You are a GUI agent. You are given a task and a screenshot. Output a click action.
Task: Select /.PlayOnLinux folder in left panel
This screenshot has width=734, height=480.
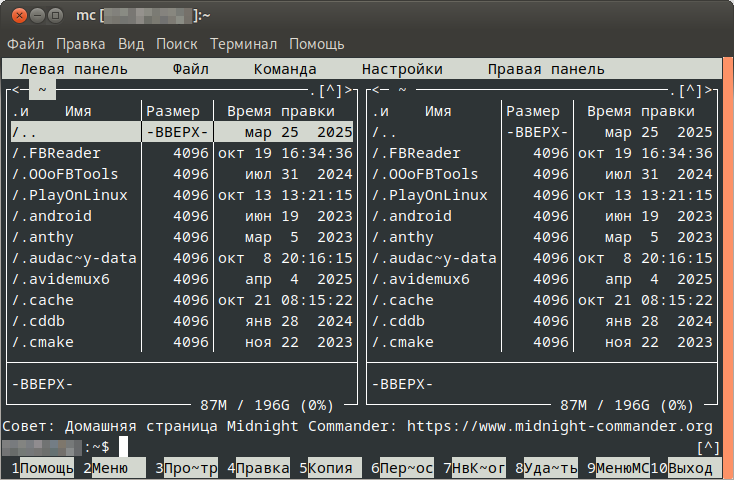(70, 195)
